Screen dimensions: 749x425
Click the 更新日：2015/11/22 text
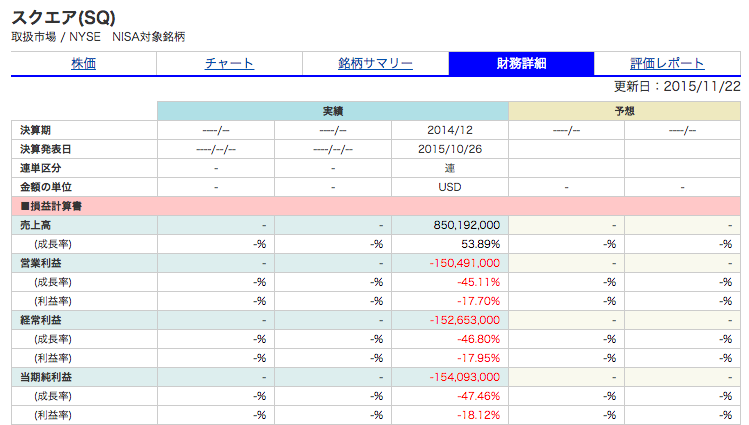677,86
